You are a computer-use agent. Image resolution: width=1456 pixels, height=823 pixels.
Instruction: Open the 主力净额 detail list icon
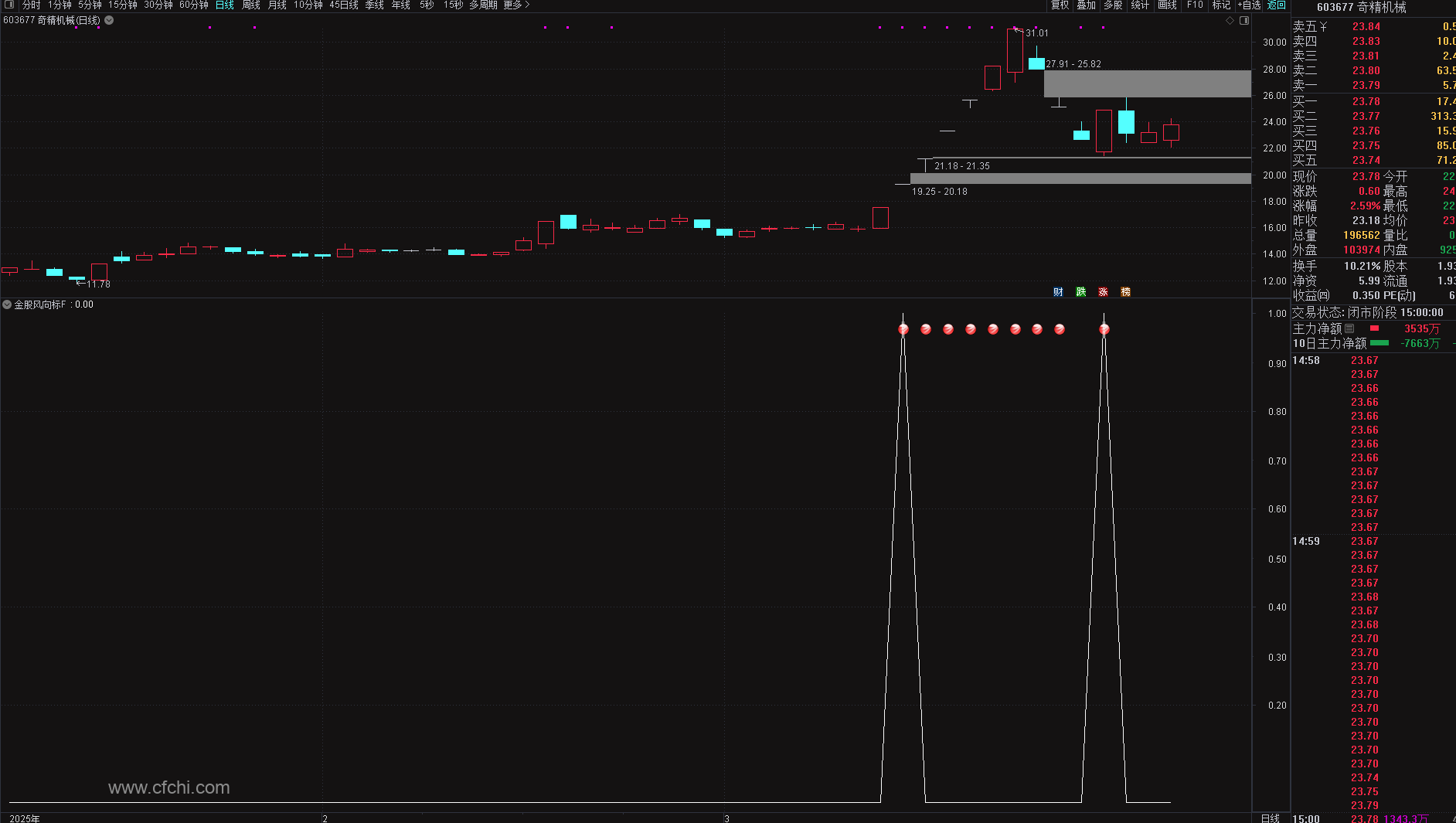1349,328
